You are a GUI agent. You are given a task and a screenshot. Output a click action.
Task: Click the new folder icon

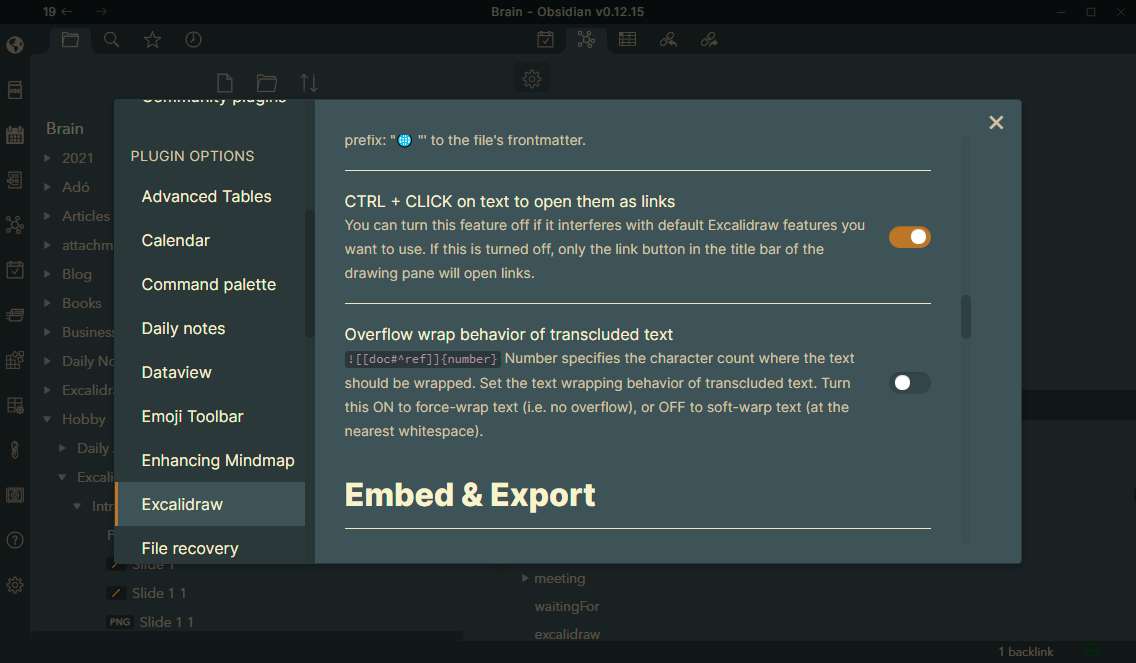coord(267,83)
